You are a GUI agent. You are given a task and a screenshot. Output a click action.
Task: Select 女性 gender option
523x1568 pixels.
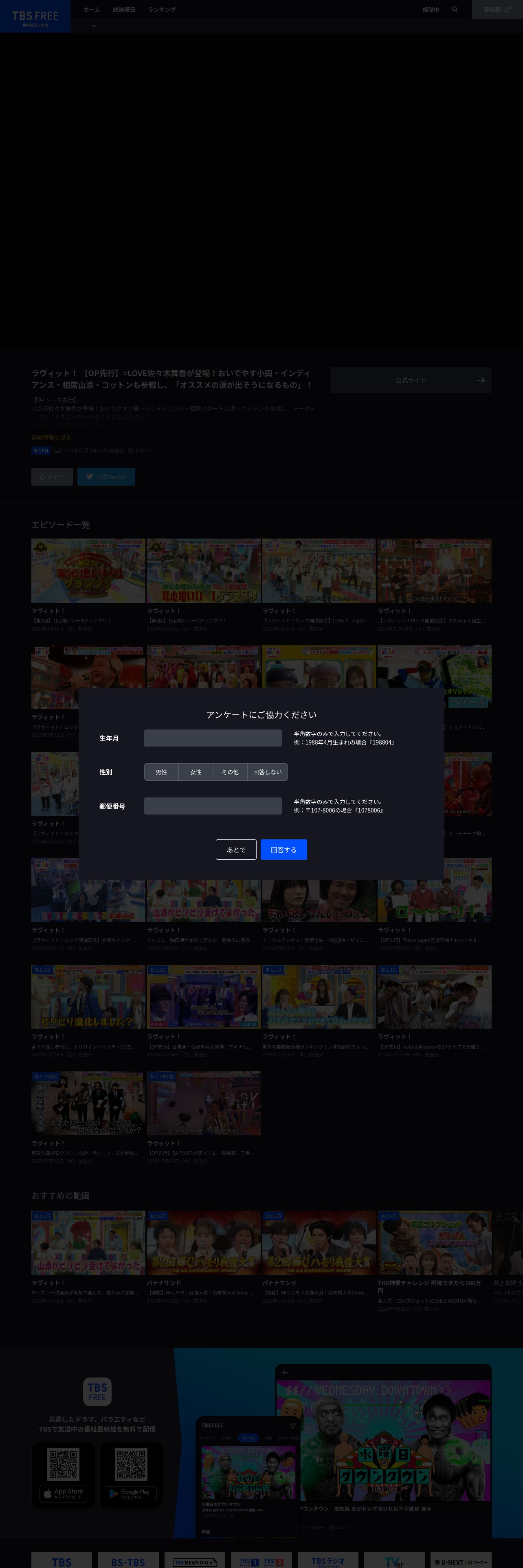[196, 772]
